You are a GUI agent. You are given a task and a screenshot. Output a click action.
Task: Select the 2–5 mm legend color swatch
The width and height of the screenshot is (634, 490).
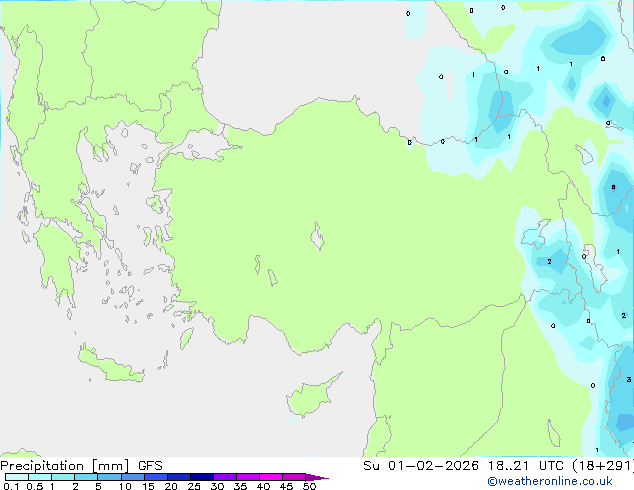point(86,477)
